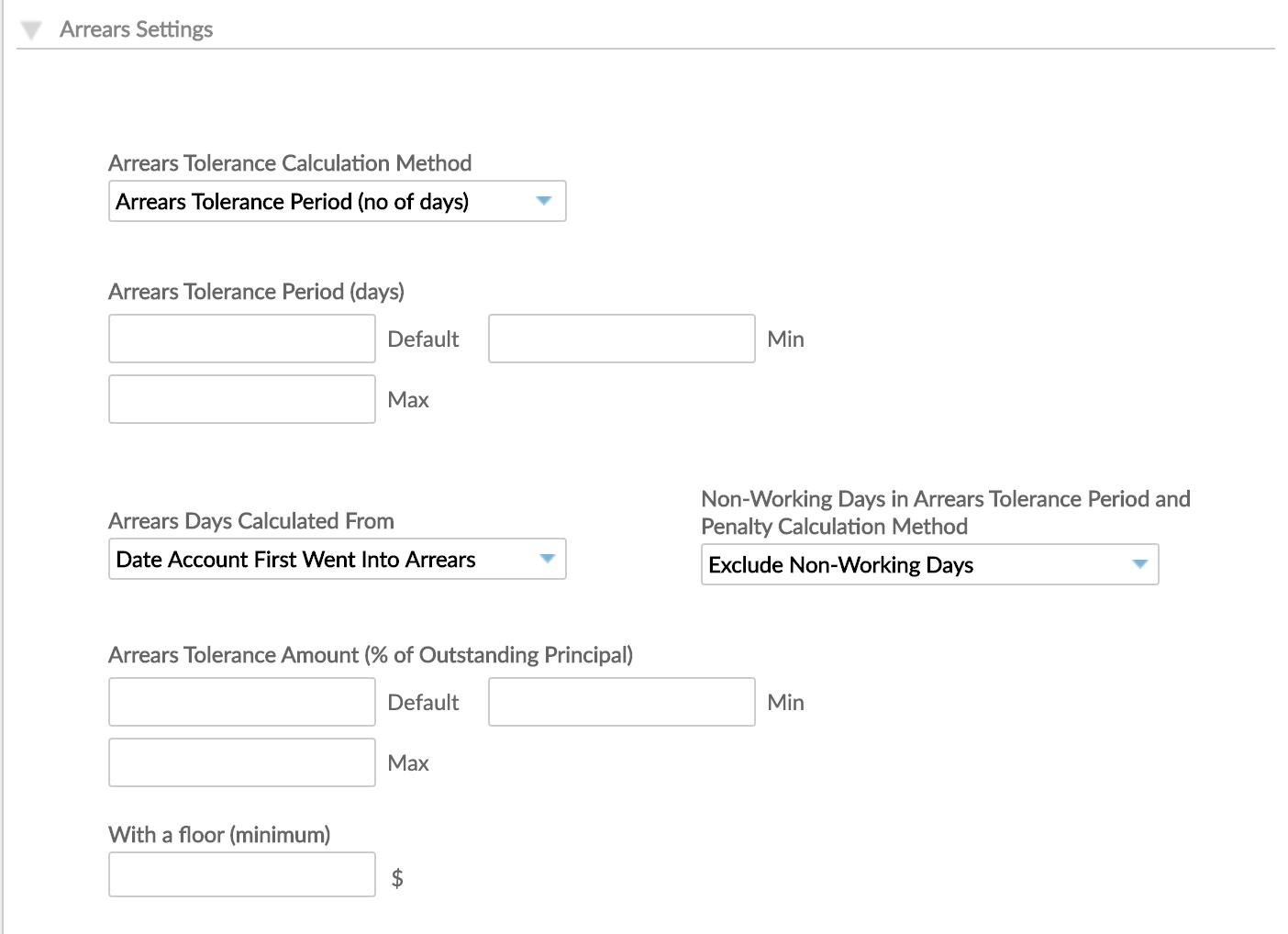This screenshot has height=934, width=1288.
Task: Click the floor minimum amount input
Action: [242, 874]
